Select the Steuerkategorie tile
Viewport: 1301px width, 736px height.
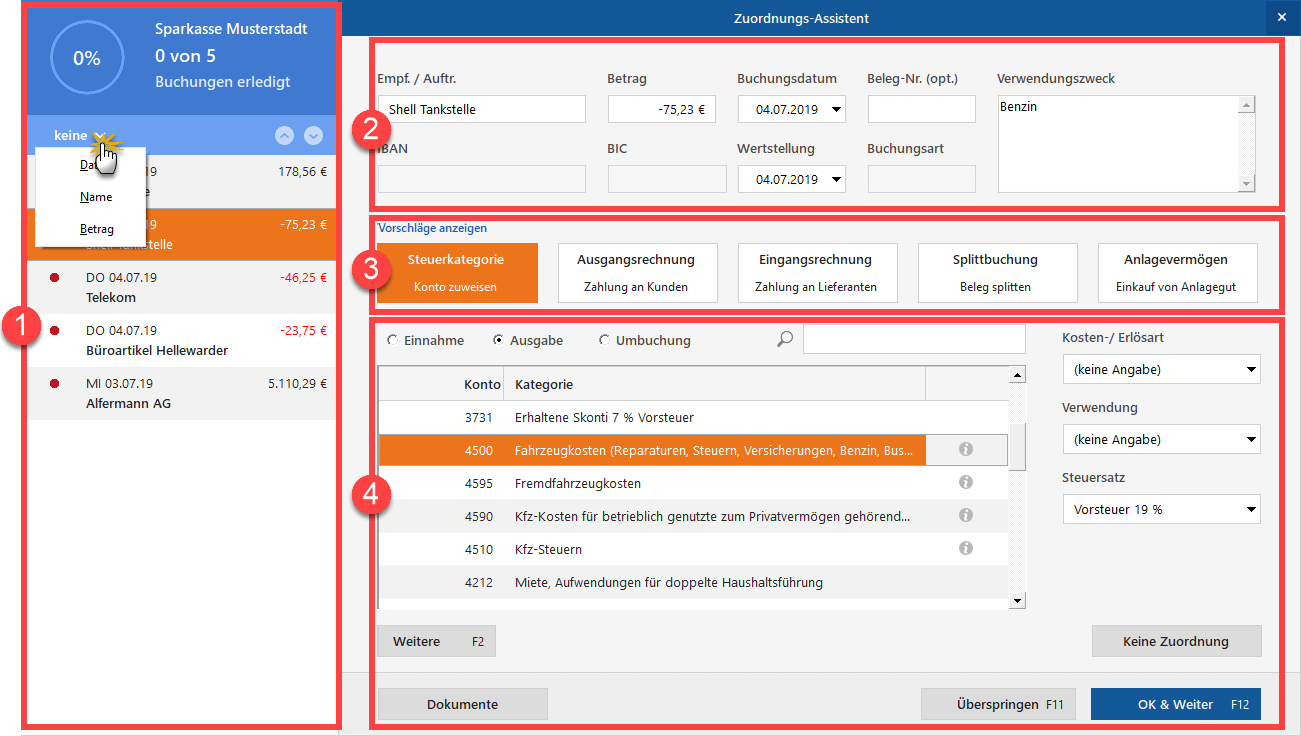tap(456, 272)
